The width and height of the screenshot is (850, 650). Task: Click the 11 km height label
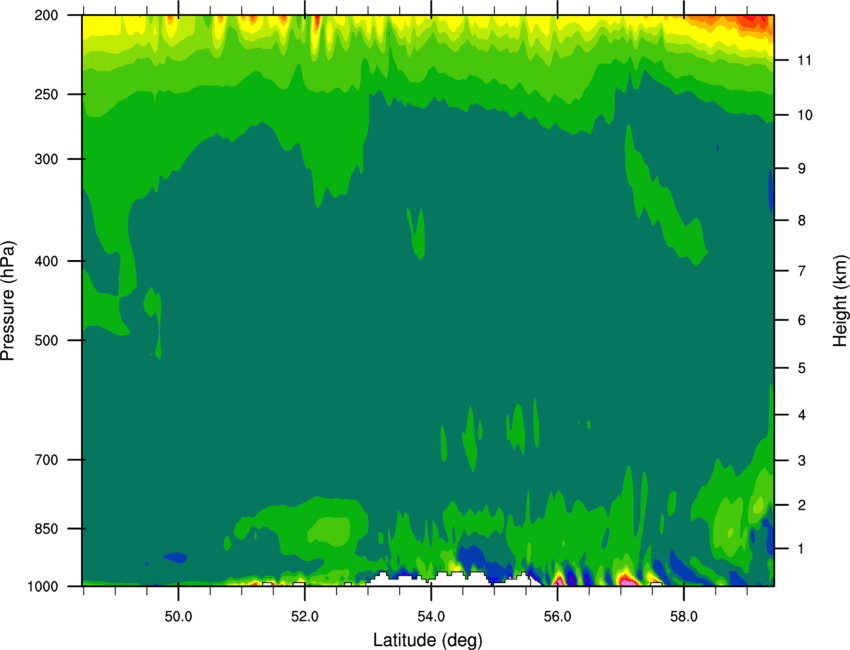pyautogui.click(x=804, y=60)
